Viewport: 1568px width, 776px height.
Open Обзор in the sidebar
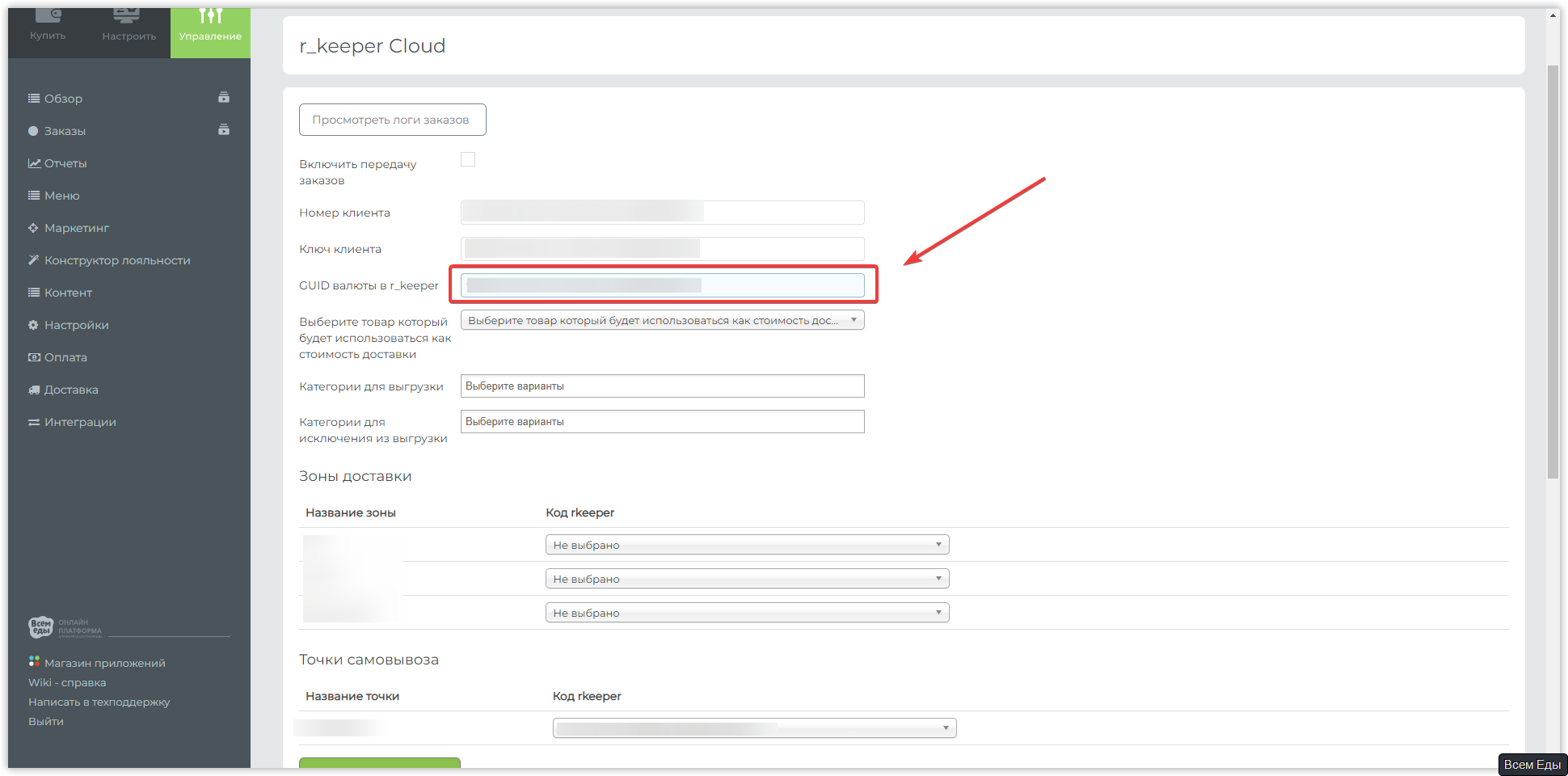click(x=63, y=99)
